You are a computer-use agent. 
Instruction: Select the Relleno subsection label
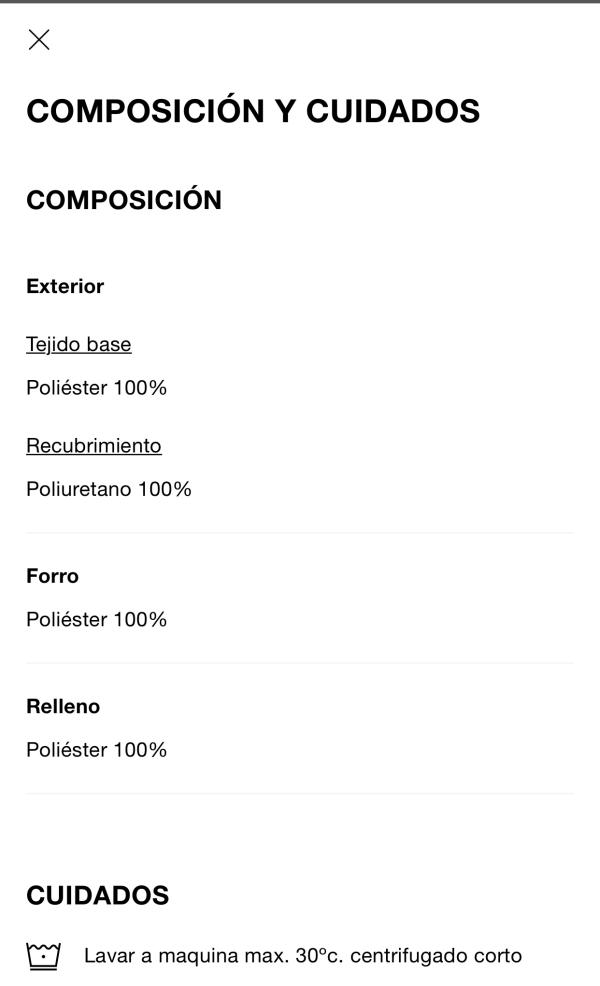click(63, 706)
